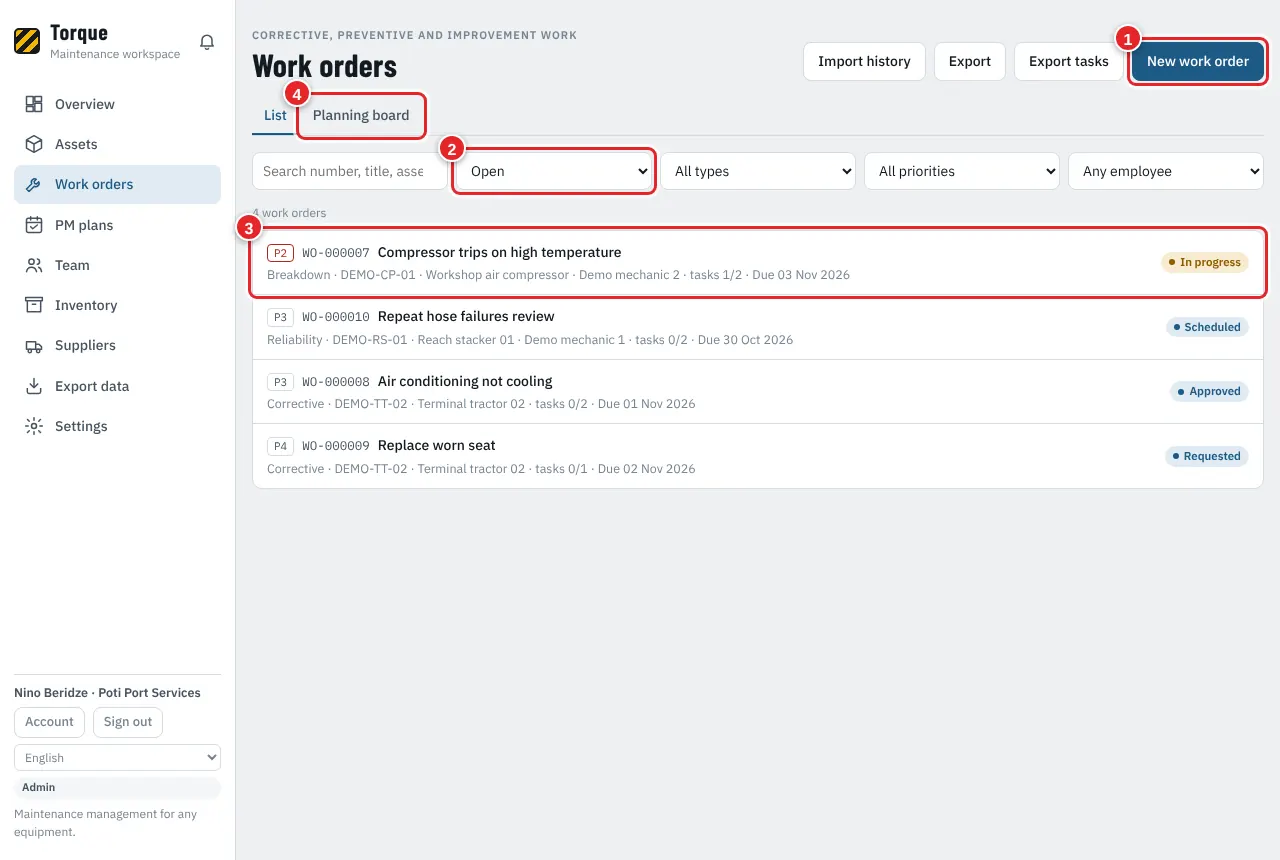Open the status filter set to Open
Image resolution: width=1280 pixels, height=860 pixels.
(554, 171)
